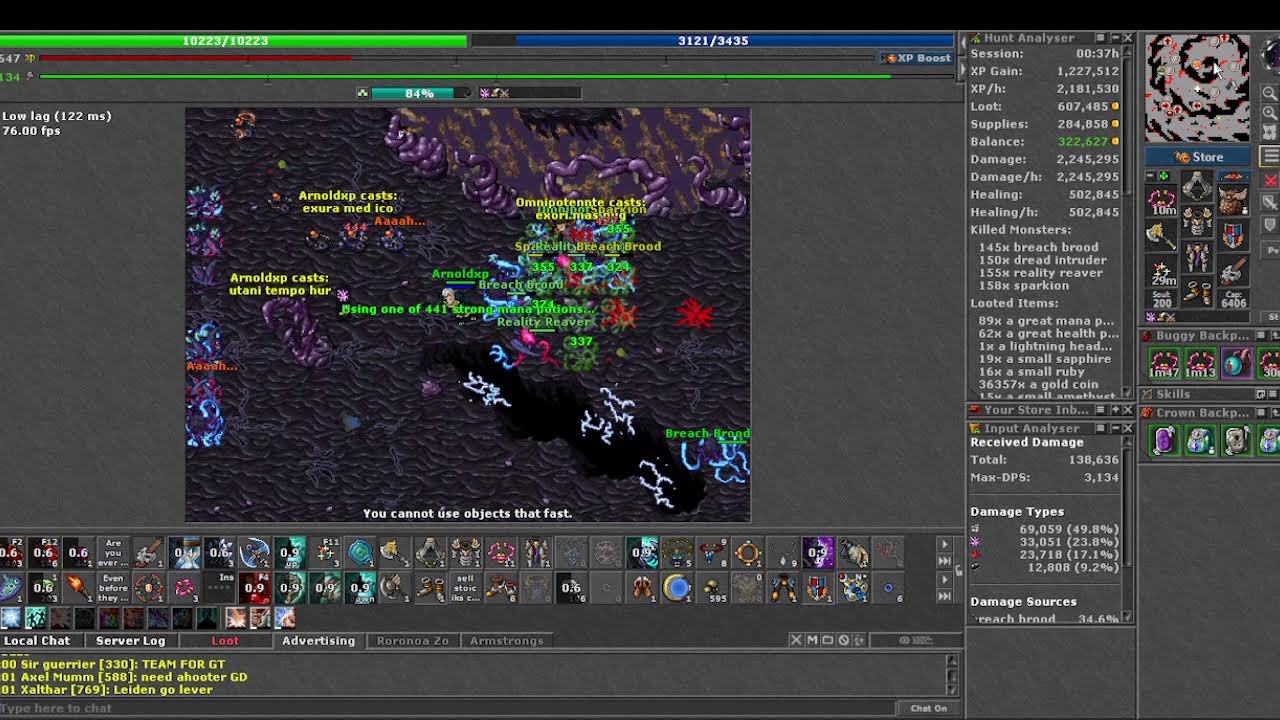
Task: Click the F11 spell hotkey
Action: coord(326,552)
